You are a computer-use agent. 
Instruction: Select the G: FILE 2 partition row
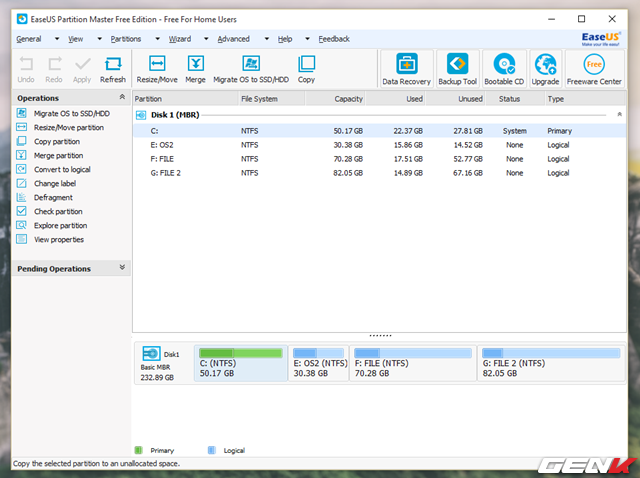(379, 173)
